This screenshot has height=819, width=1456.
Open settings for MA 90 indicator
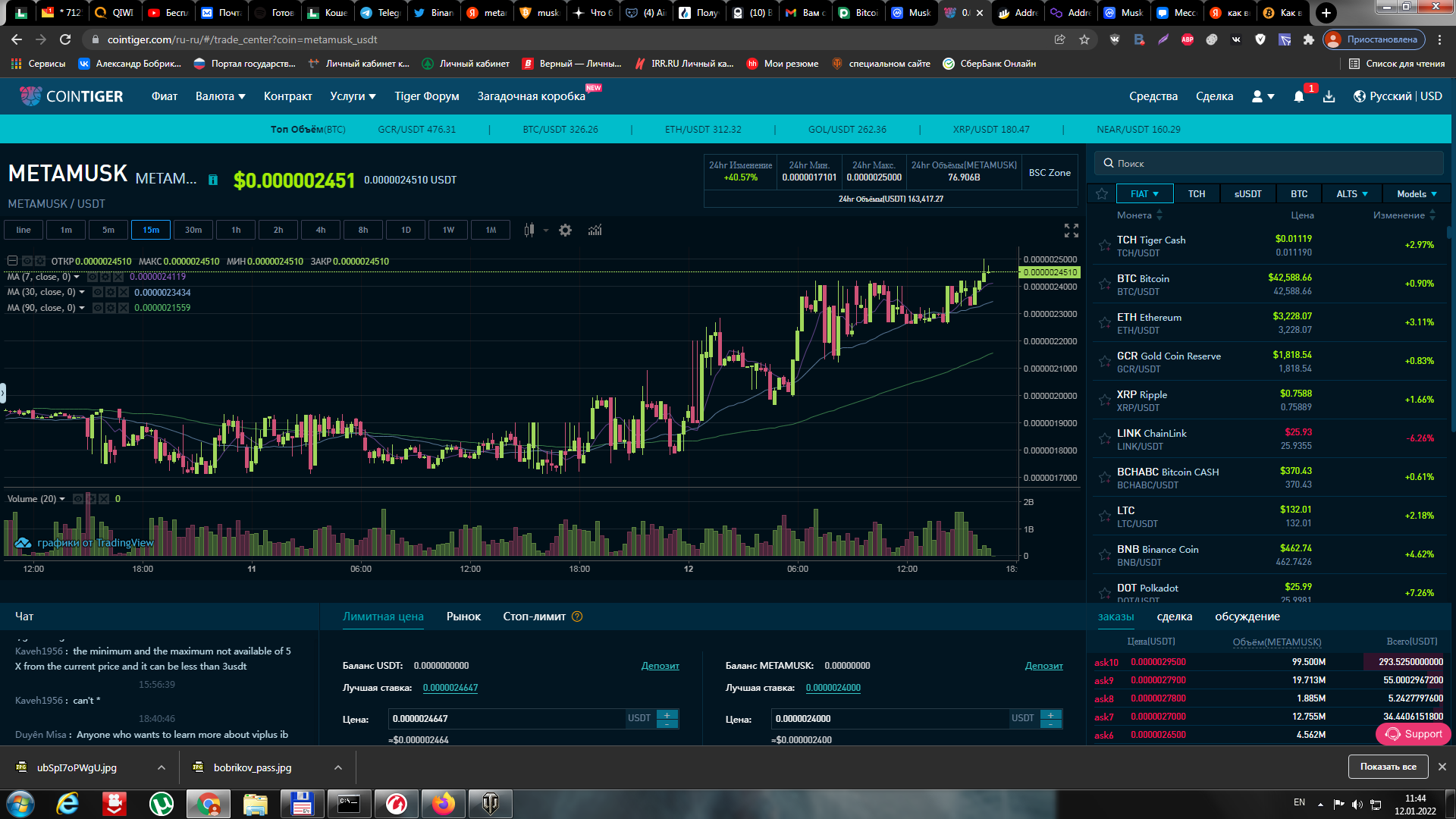click(x=111, y=308)
